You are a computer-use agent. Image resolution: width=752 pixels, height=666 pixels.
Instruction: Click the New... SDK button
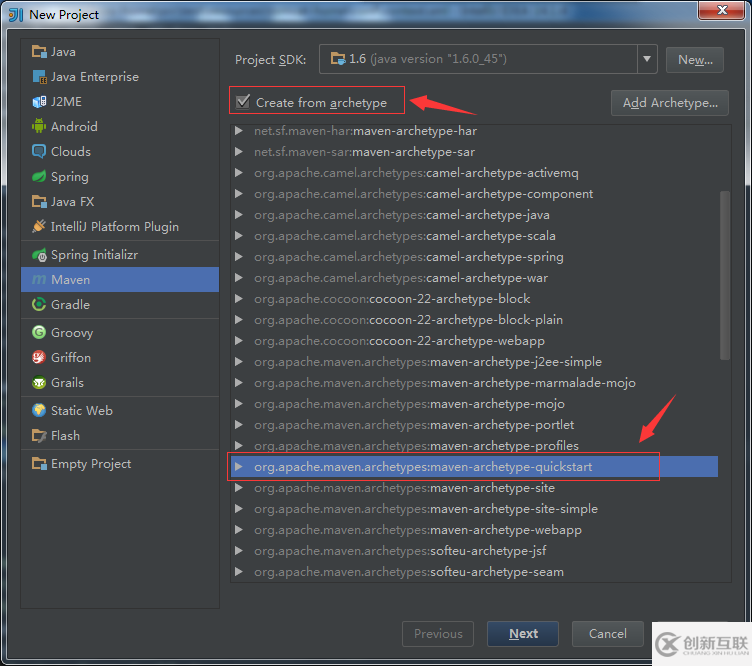695,60
